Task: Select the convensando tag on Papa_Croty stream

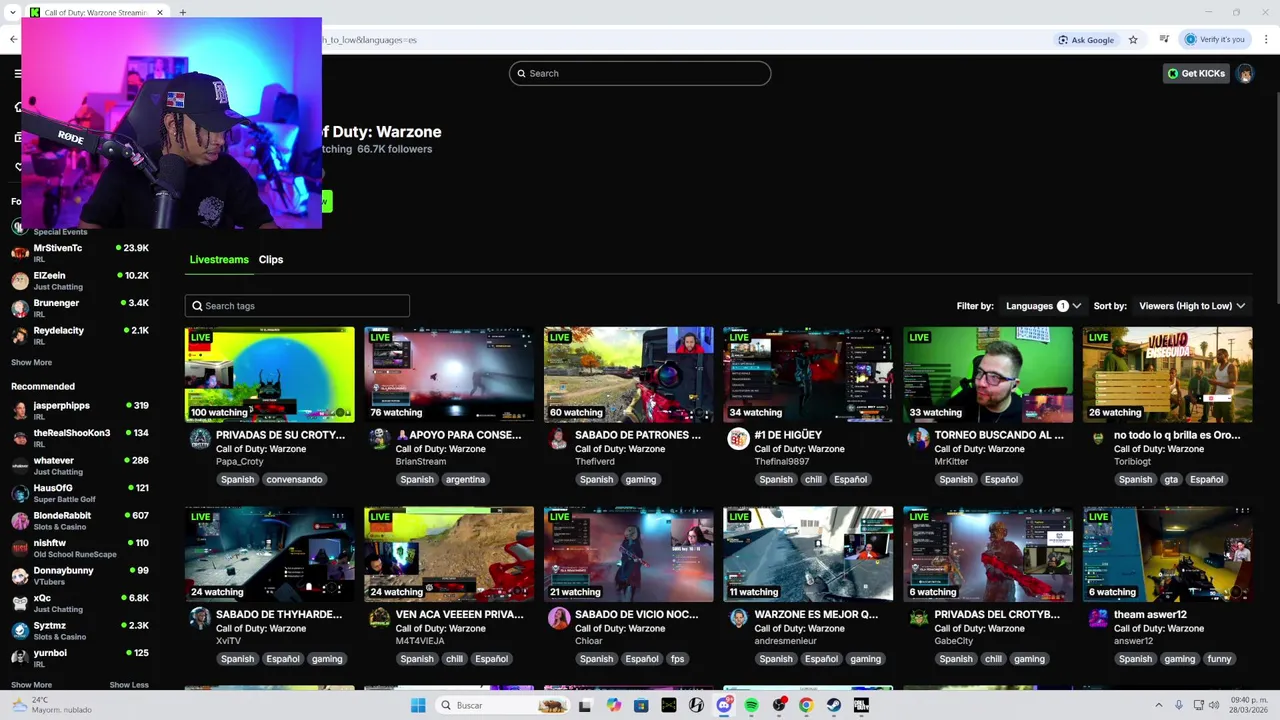Action: (294, 479)
